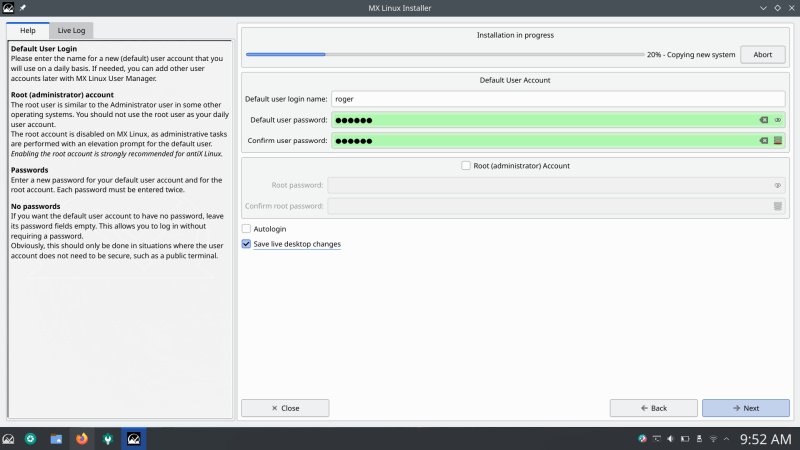Open removable devices tray icon
Viewport: 800px width, 450px height.
(699, 439)
